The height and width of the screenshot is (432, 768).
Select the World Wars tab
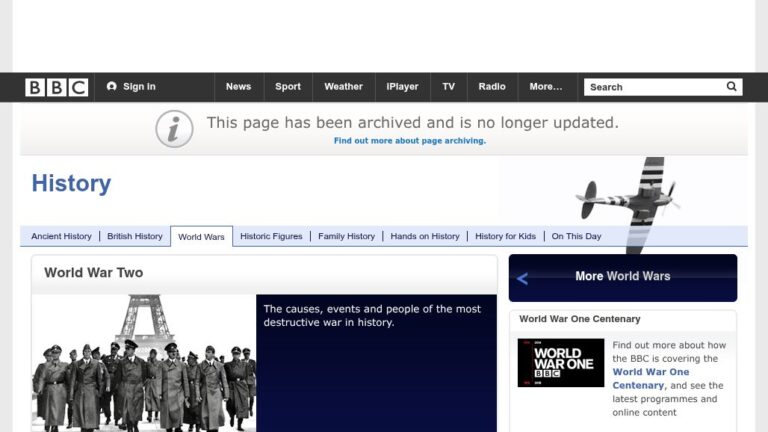pyautogui.click(x=201, y=237)
